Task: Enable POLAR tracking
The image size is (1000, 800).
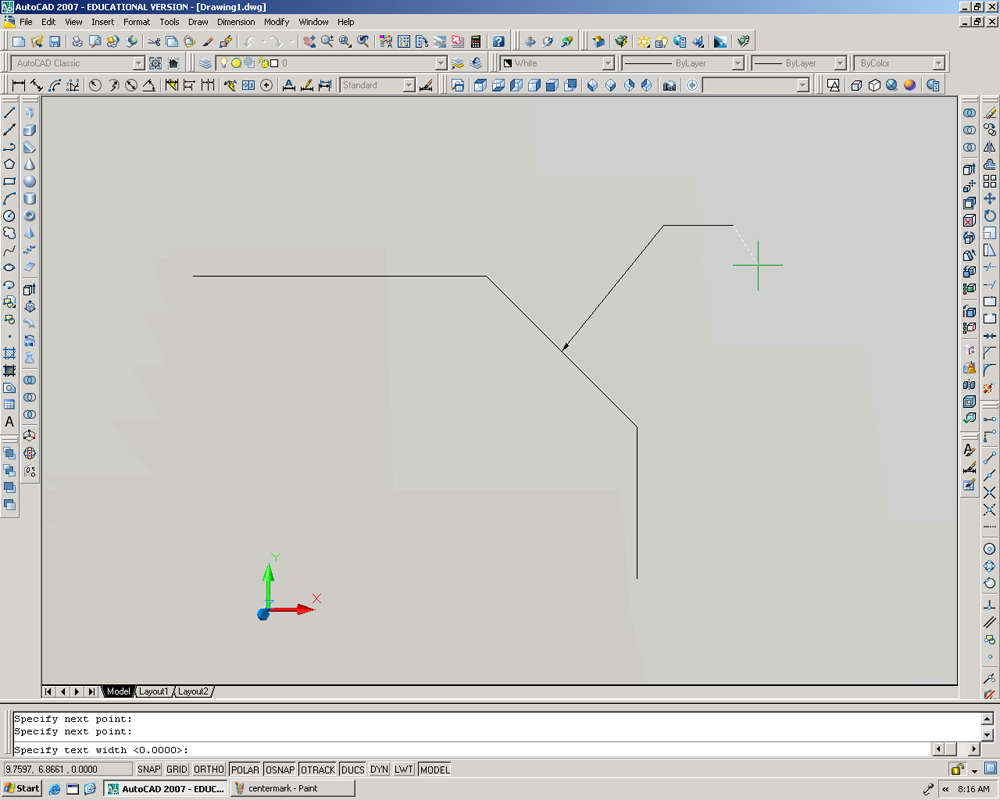Action: 244,769
